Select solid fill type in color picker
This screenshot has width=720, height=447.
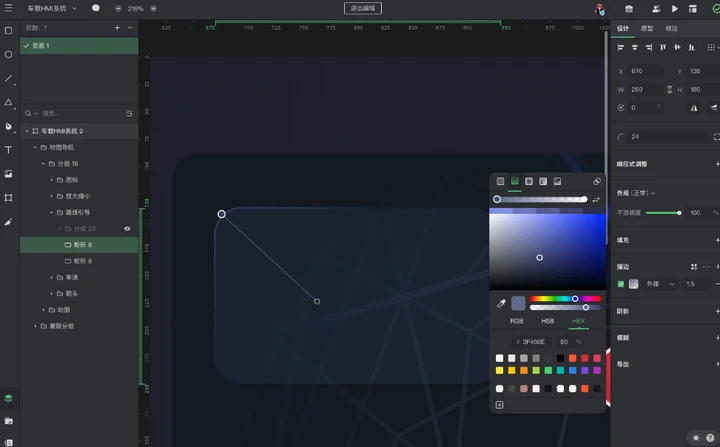click(x=501, y=181)
